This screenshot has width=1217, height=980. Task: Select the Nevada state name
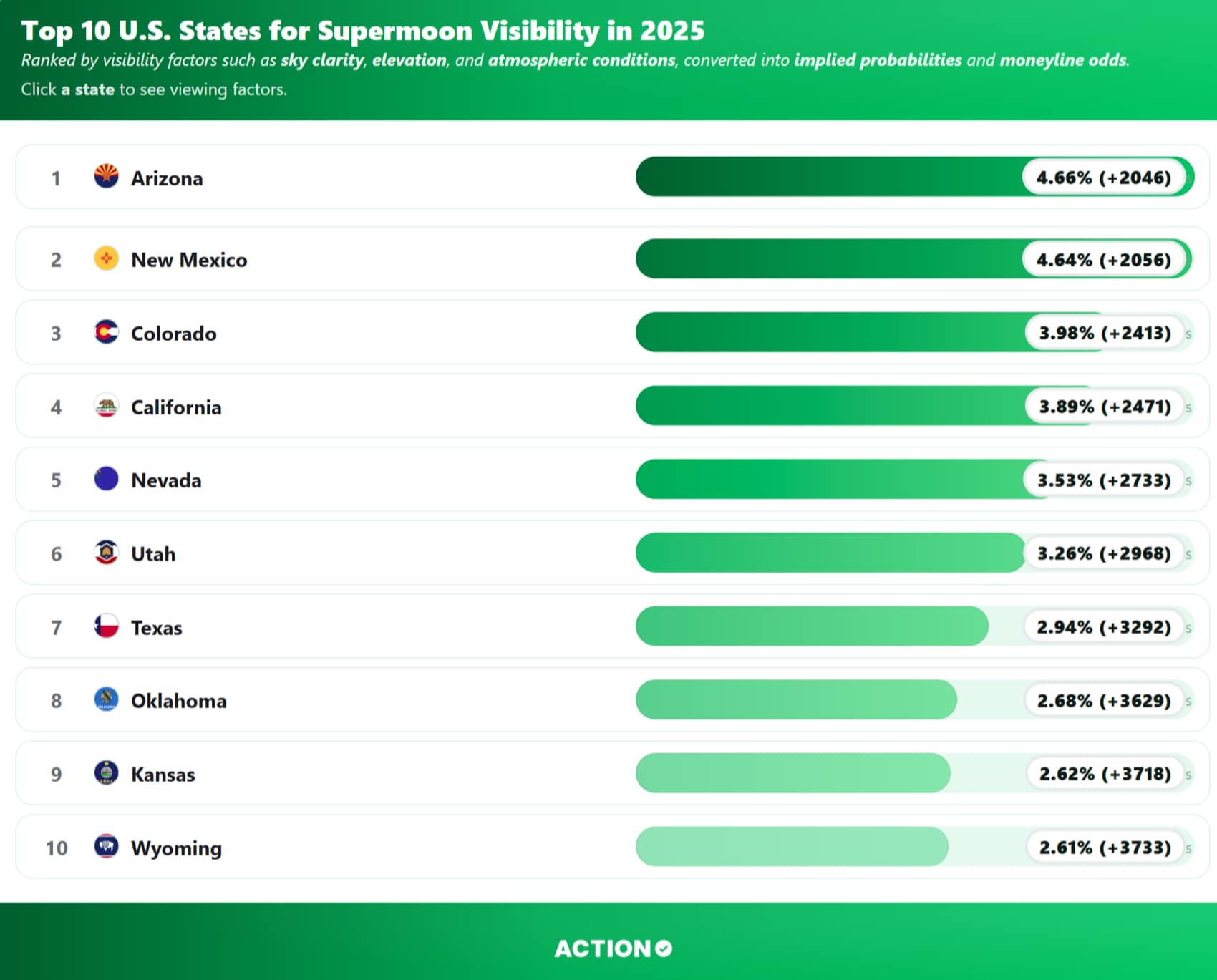166,480
